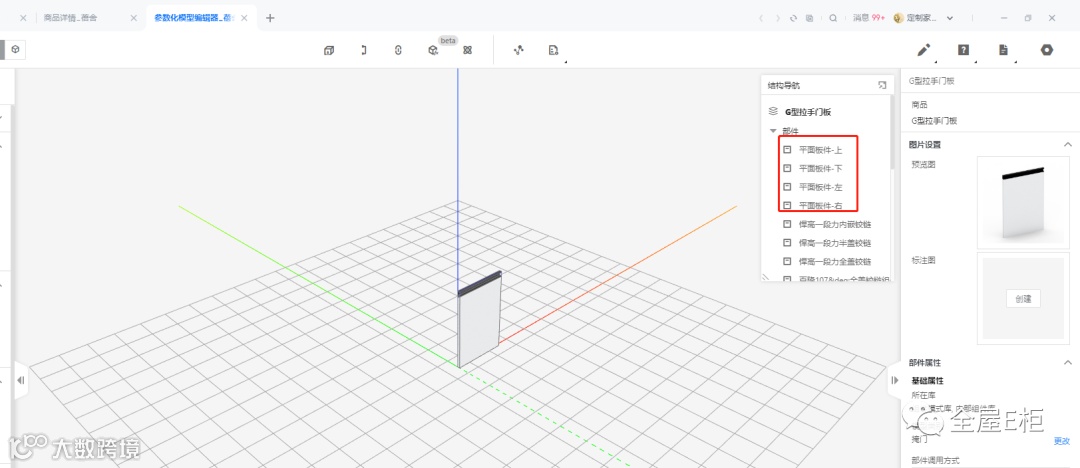Click the four-squares grid toolbar icon
Viewport: 1080px width, 468px height.
coord(467,50)
